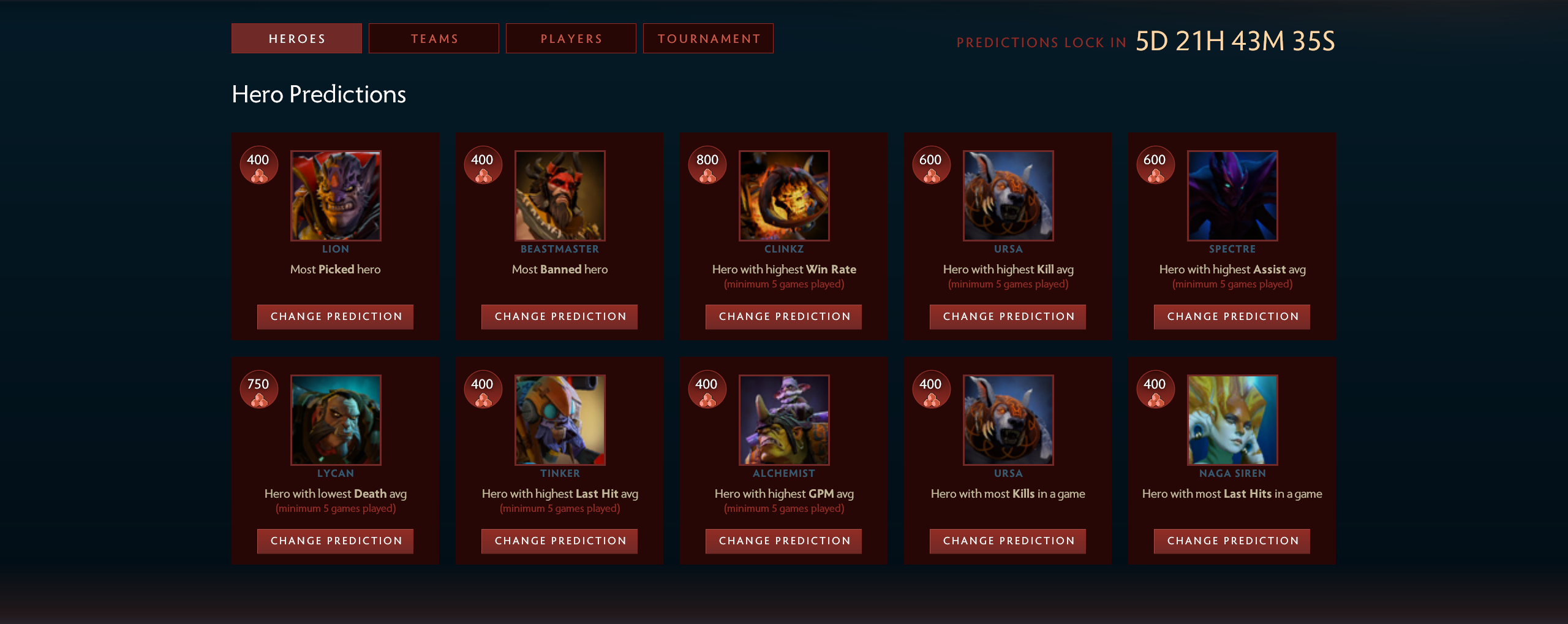Select the Beastmaster hero portrait
Image resolution: width=1568 pixels, height=624 pixels.
tap(560, 196)
